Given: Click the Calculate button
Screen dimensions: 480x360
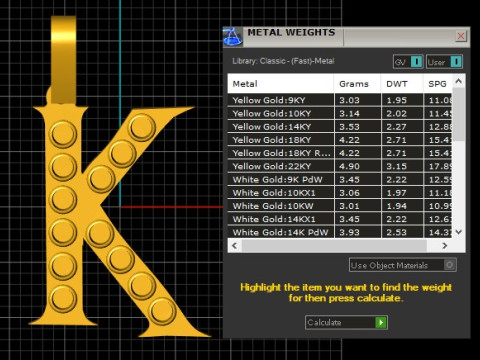Looking at the screenshot, I should coord(346,322).
